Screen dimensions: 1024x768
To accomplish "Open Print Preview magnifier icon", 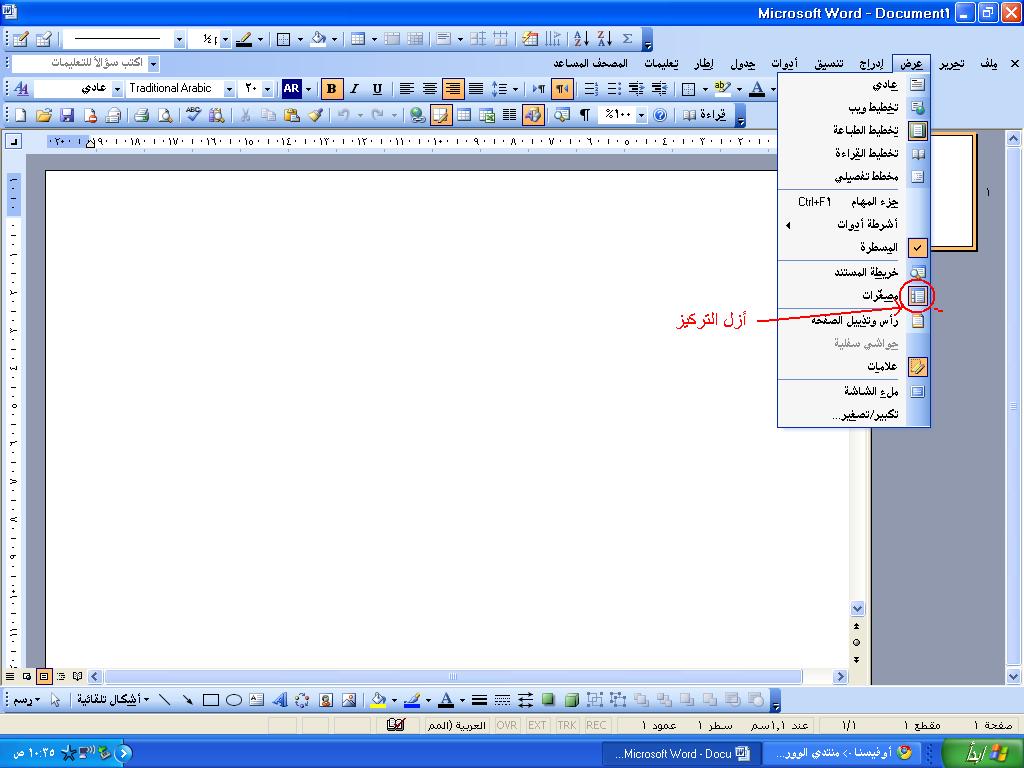I will [165, 116].
